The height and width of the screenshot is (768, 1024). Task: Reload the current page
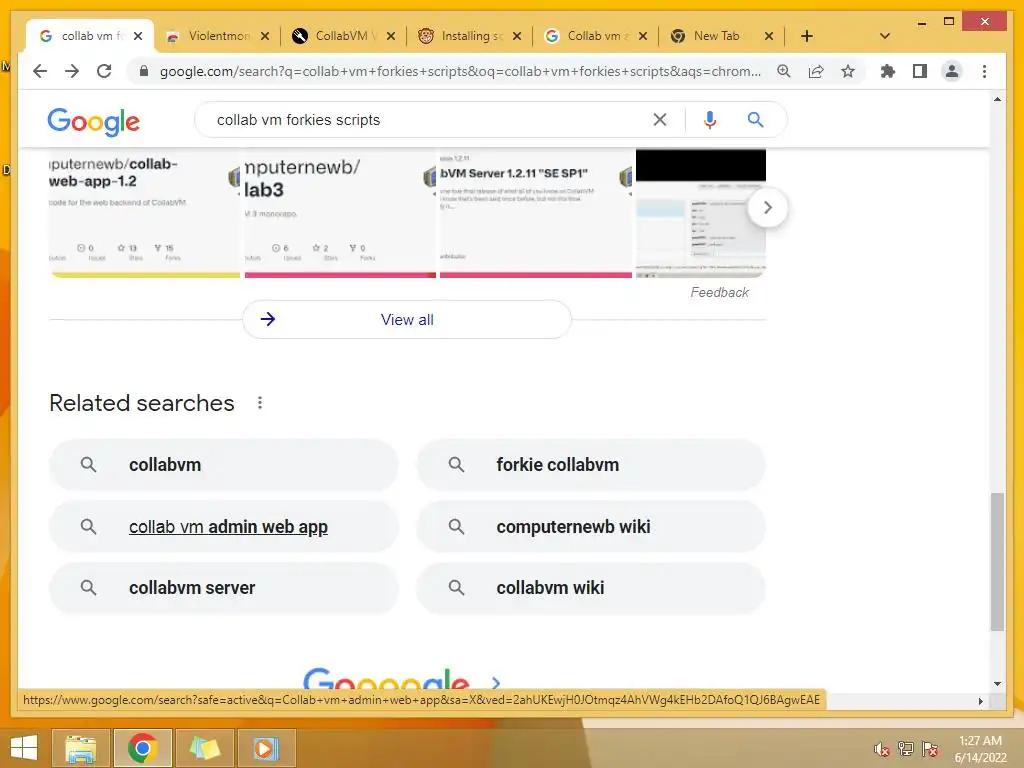pyautogui.click(x=104, y=71)
